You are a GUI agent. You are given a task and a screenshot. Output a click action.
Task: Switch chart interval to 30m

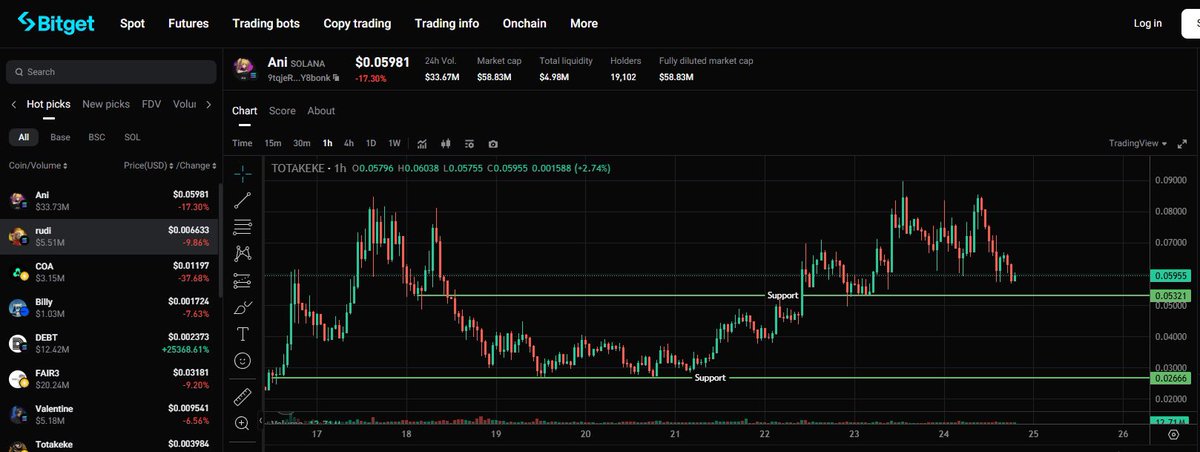(x=301, y=143)
